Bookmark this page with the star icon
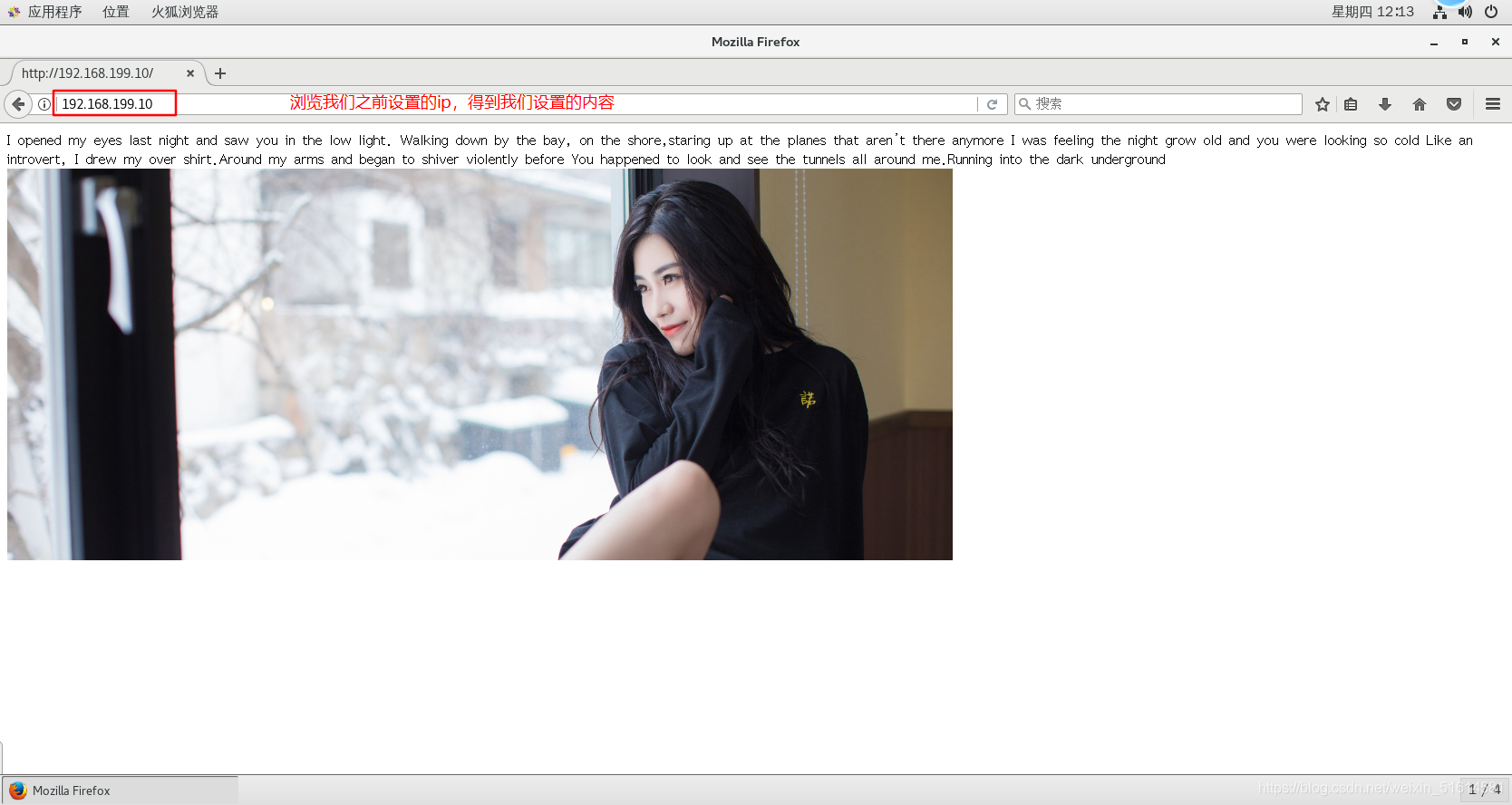The width and height of the screenshot is (1512, 805). 1323,104
